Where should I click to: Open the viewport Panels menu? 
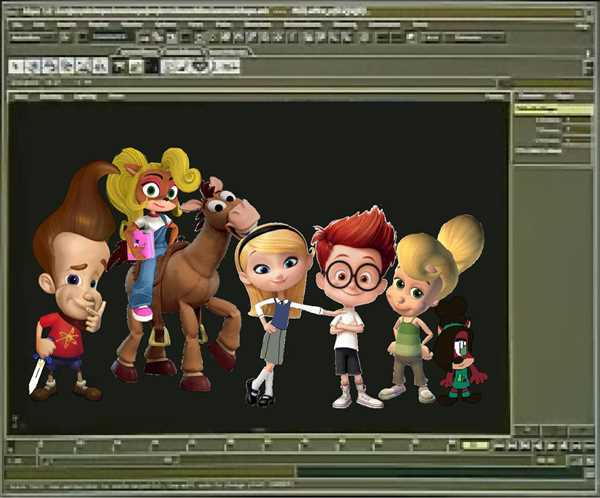pos(494,96)
